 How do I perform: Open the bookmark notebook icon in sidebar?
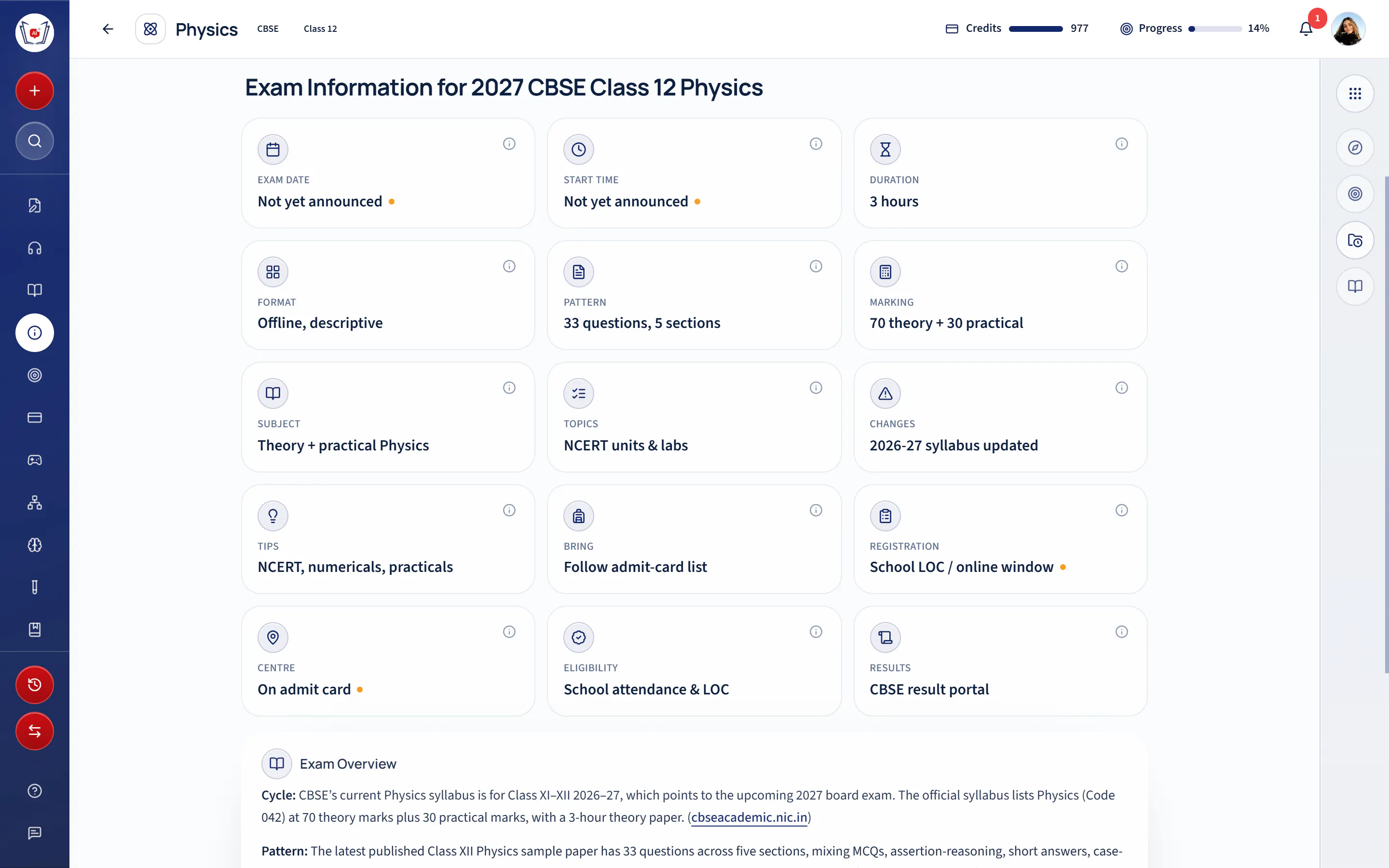click(x=34, y=630)
